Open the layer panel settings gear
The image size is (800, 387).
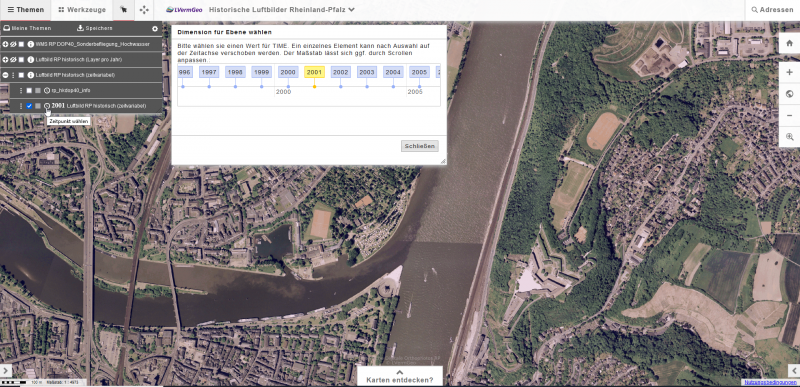pyautogui.click(x=155, y=29)
